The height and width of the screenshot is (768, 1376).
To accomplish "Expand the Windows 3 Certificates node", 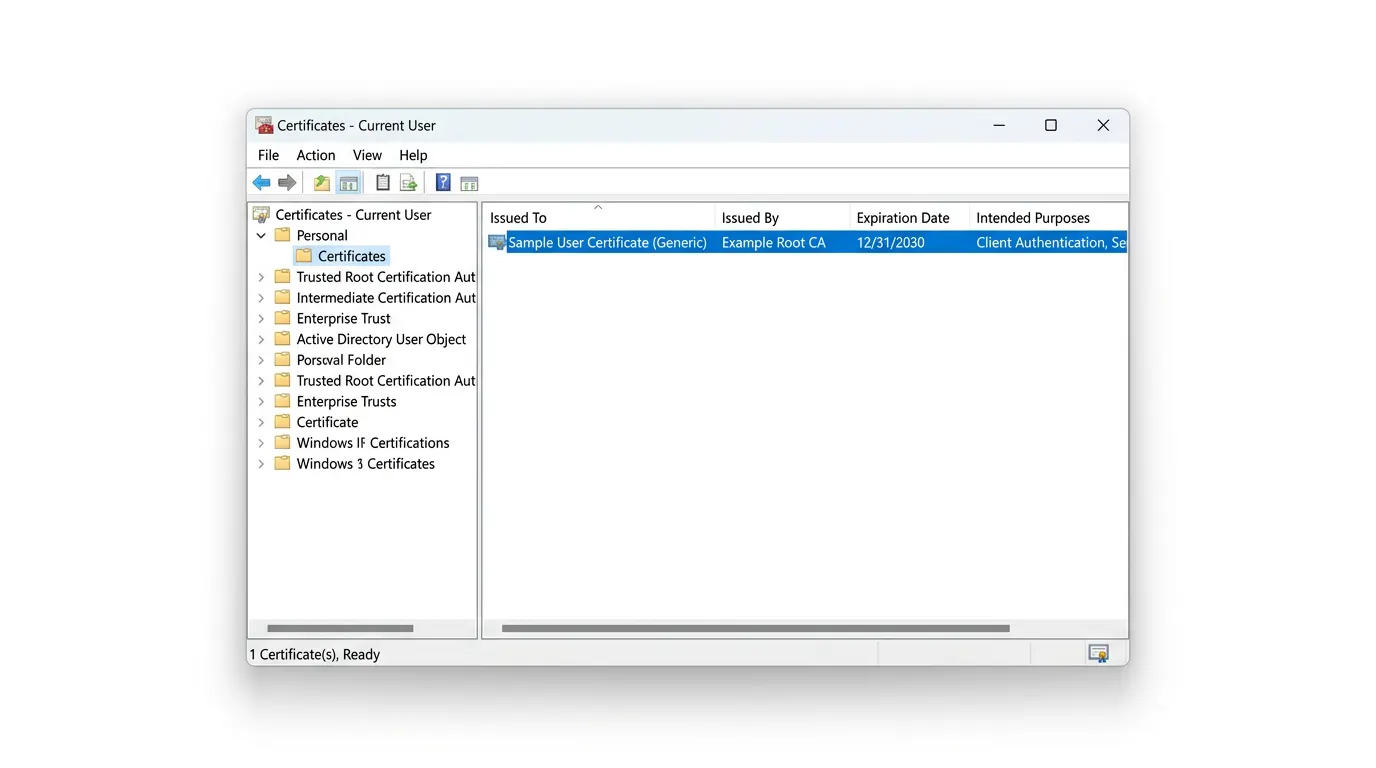I will (x=261, y=464).
